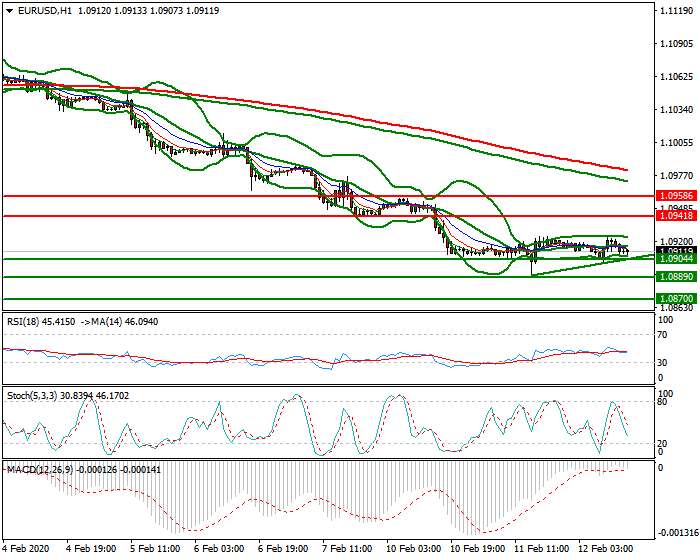Viewport: 700px width, 560px height.
Task: Select the 10 Feb 19:00 time label
Action: pyautogui.click(x=478, y=551)
